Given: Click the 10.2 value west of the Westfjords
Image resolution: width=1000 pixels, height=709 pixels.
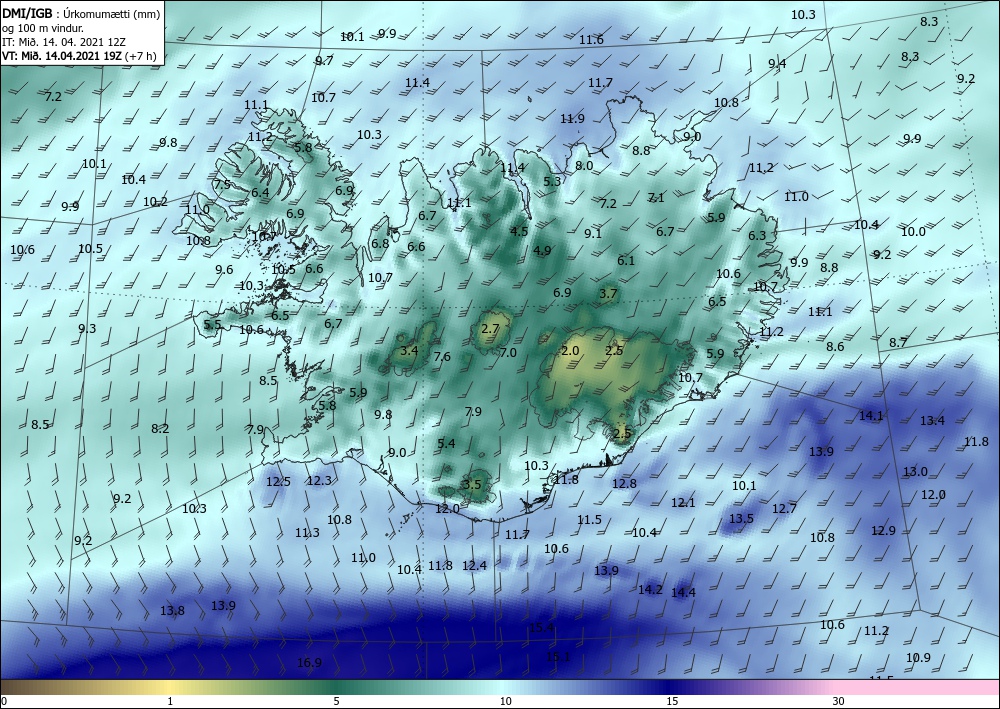Looking at the screenshot, I should point(155,201).
